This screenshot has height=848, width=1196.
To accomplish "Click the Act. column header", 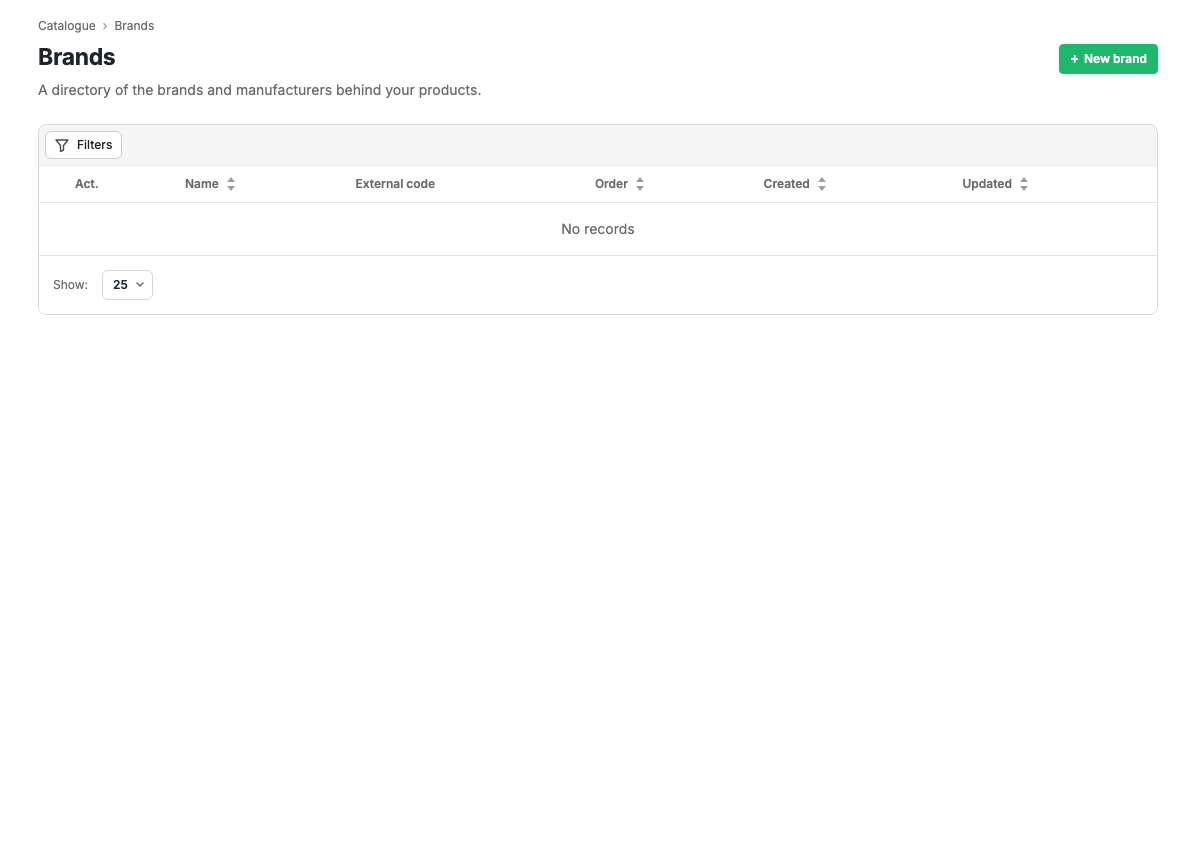I will 86,184.
